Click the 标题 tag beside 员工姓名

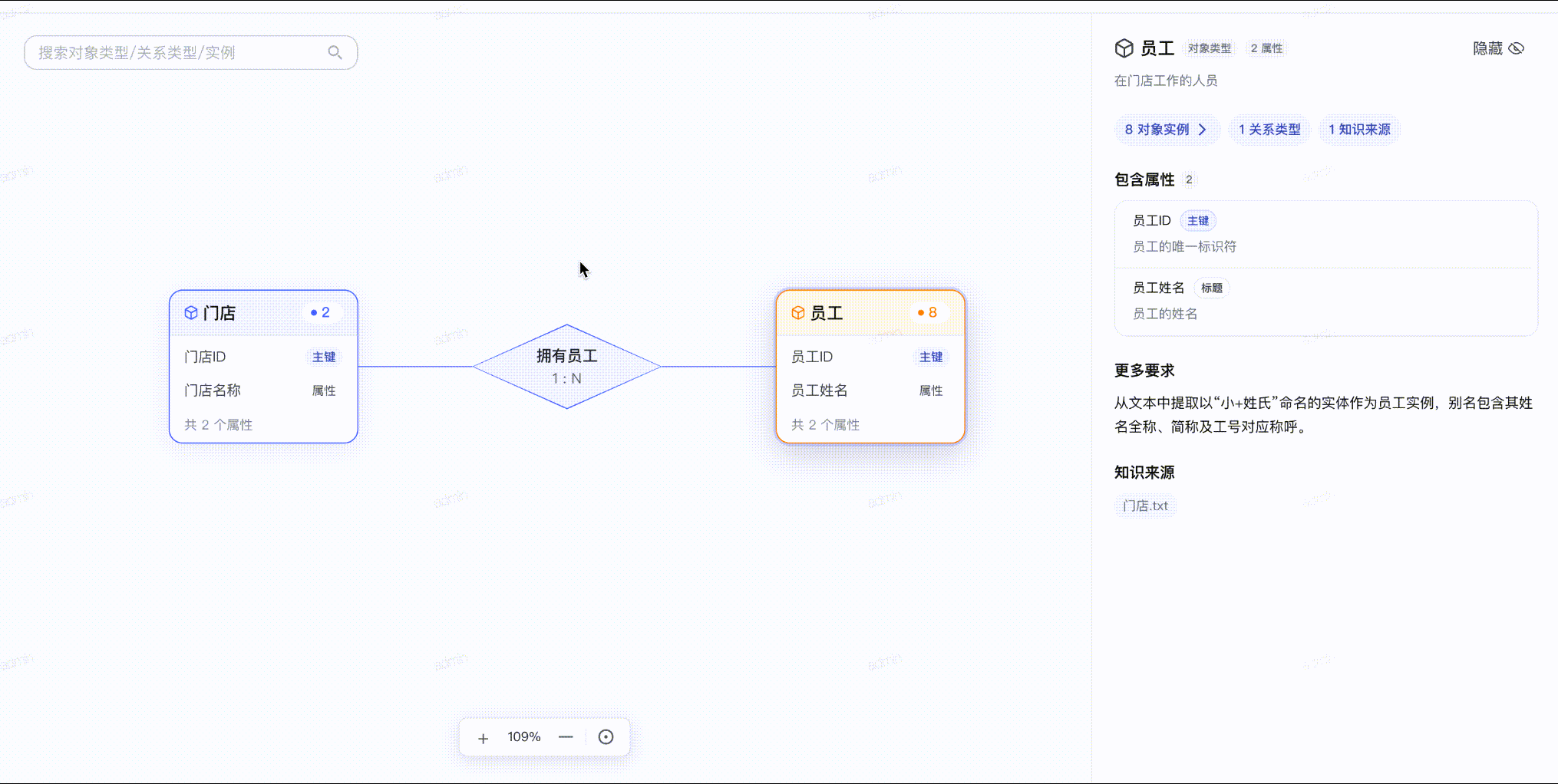coord(1212,288)
